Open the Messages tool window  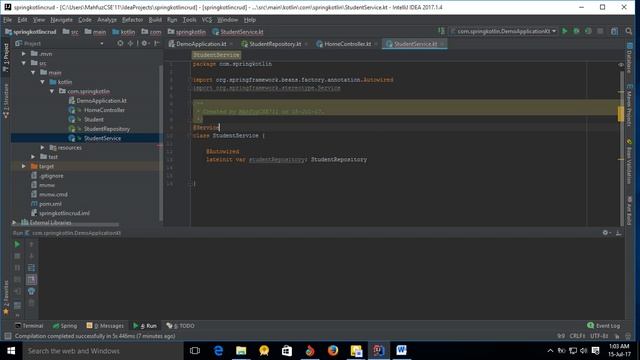click(105, 326)
